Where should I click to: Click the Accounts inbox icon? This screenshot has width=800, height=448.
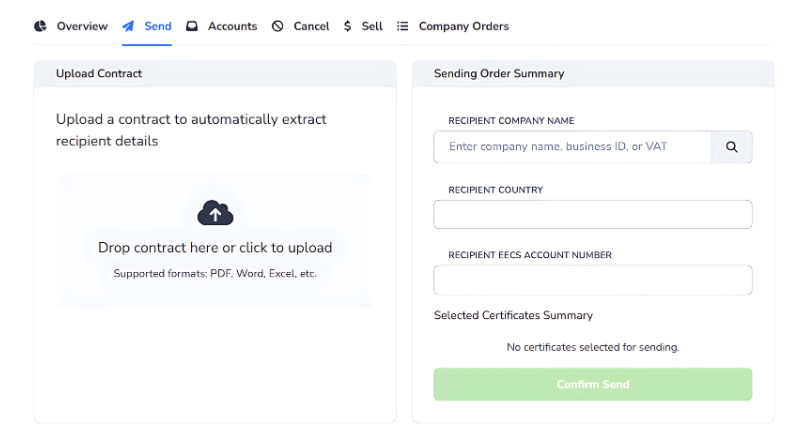(x=192, y=26)
